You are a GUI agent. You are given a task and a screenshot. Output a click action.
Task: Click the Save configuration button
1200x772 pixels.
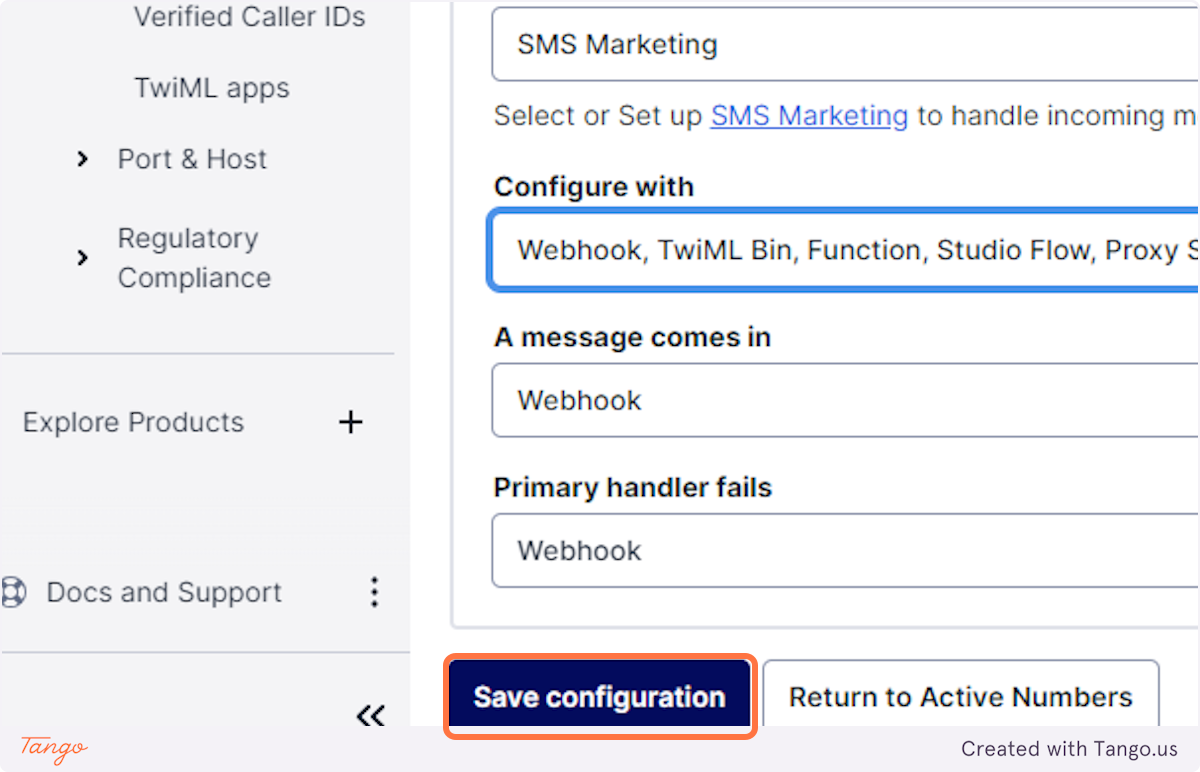pos(599,696)
